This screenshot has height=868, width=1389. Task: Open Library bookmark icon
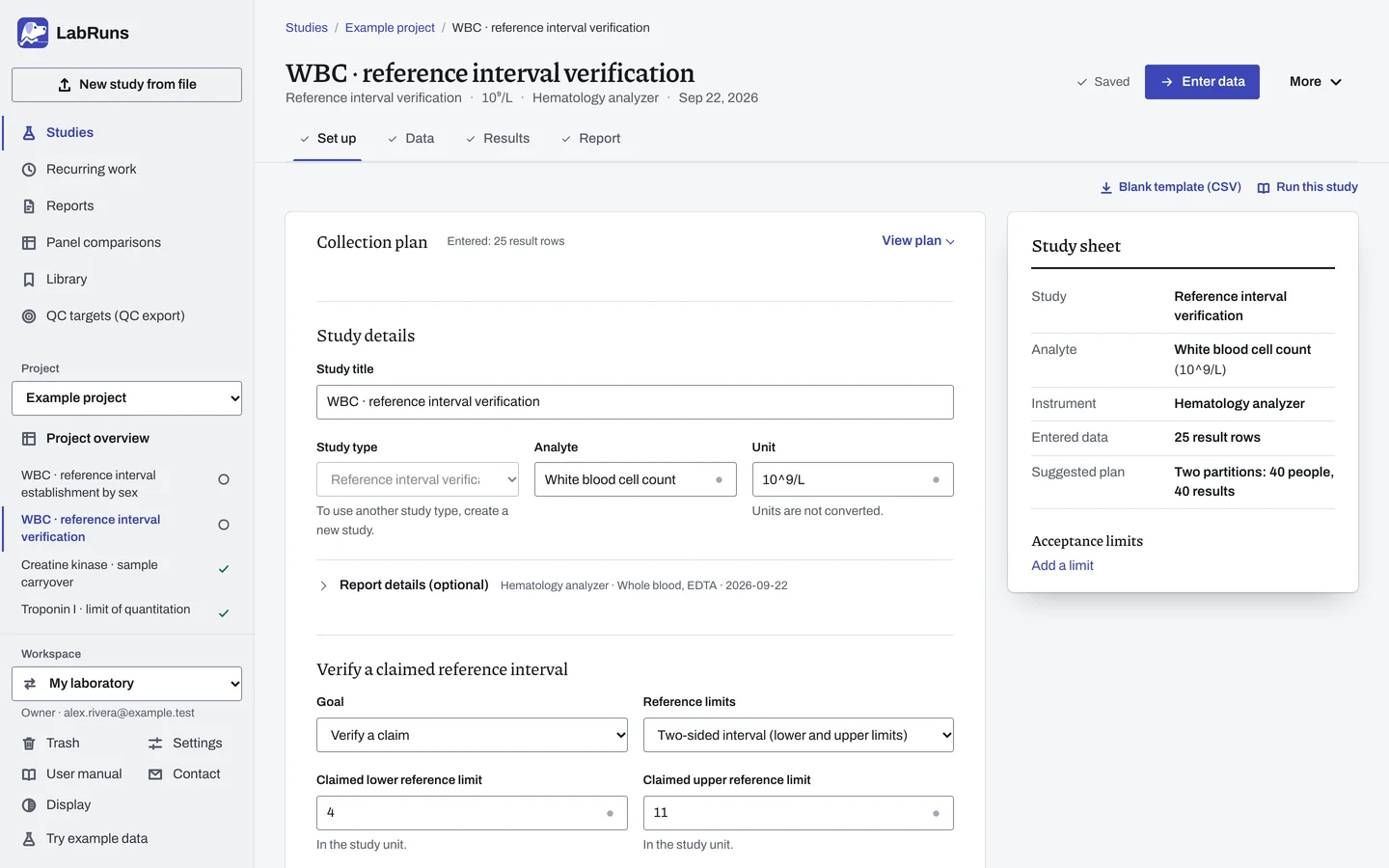point(29,280)
